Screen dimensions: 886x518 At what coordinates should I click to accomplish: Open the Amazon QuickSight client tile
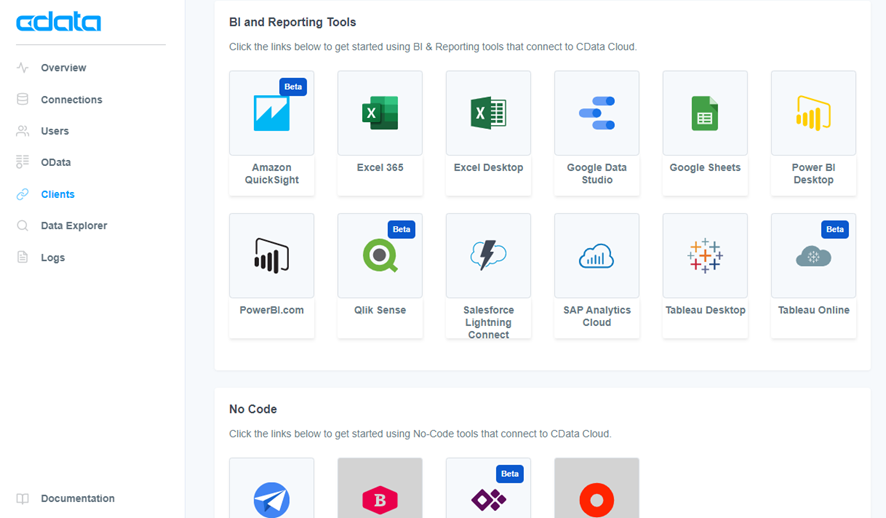click(271, 133)
